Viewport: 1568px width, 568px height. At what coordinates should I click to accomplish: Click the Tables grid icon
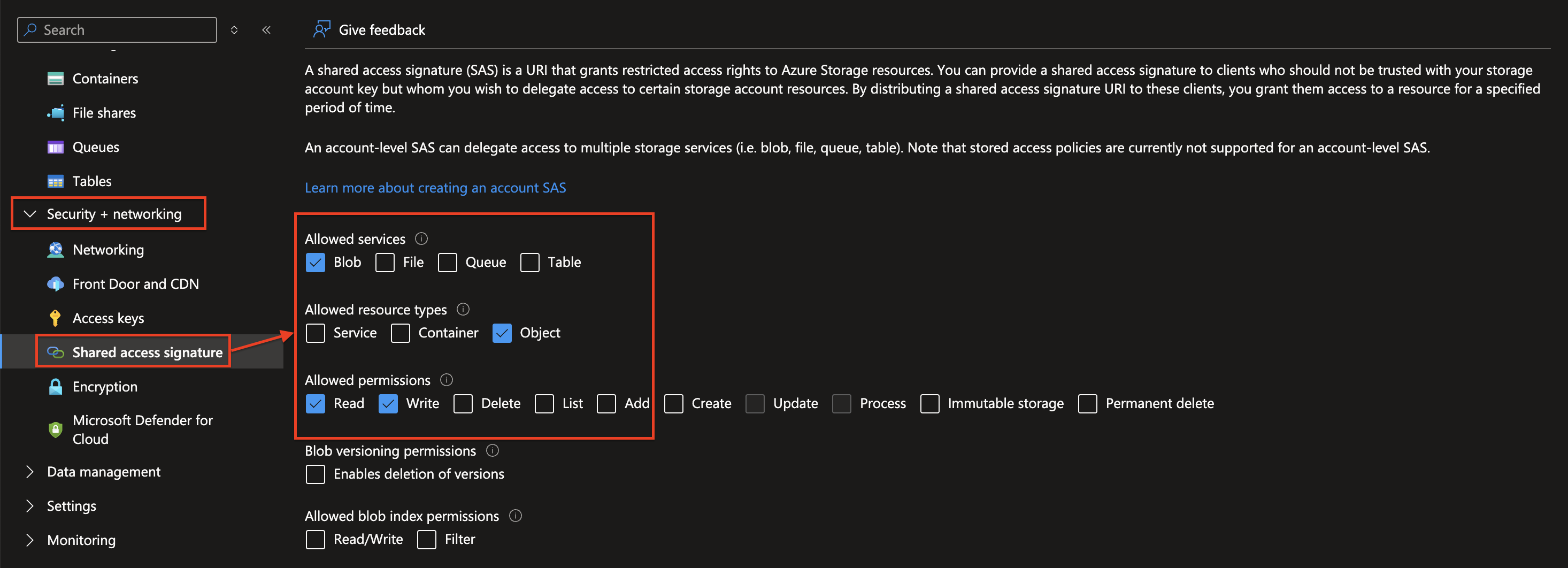(56, 181)
